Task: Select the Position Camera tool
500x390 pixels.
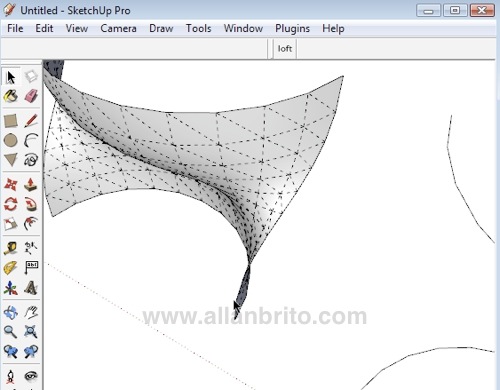Action: point(11,377)
